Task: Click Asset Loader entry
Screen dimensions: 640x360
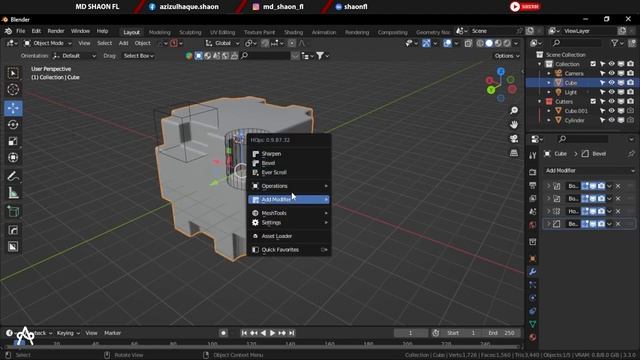Action: [289, 236]
